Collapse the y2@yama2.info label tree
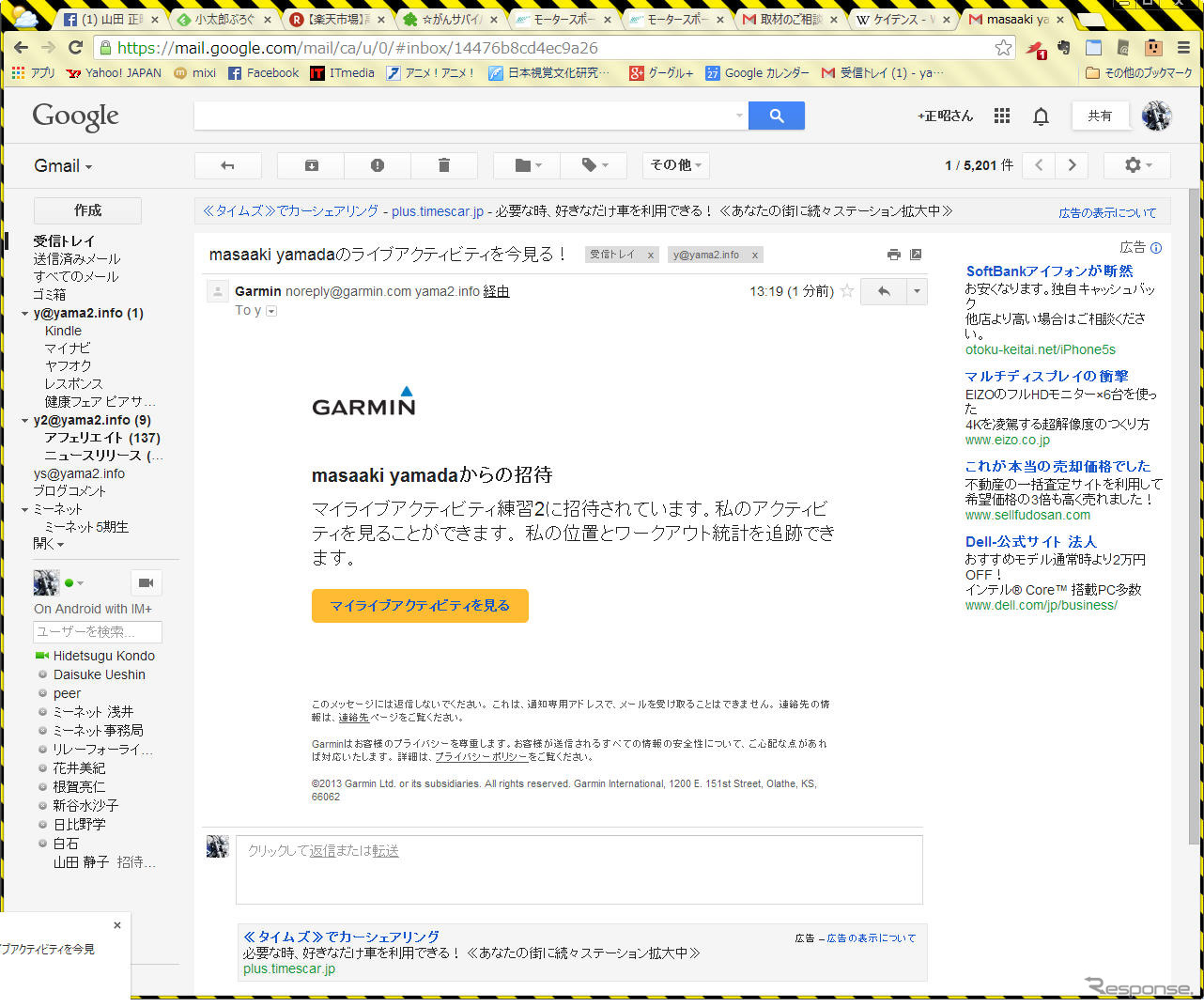Screen dimensions: 1204x1007 pyautogui.click(x=24, y=421)
